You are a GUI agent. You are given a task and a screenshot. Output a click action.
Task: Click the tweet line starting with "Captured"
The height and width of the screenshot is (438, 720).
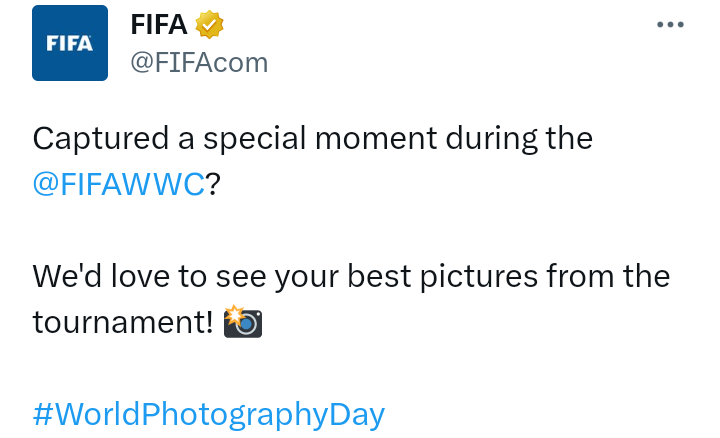(x=312, y=139)
